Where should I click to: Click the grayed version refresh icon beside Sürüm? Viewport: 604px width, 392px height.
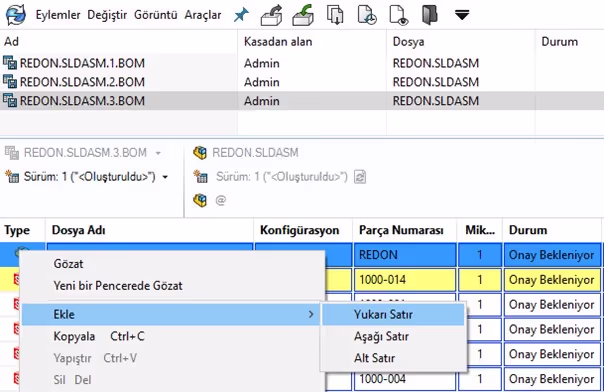(x=360, y=177)
